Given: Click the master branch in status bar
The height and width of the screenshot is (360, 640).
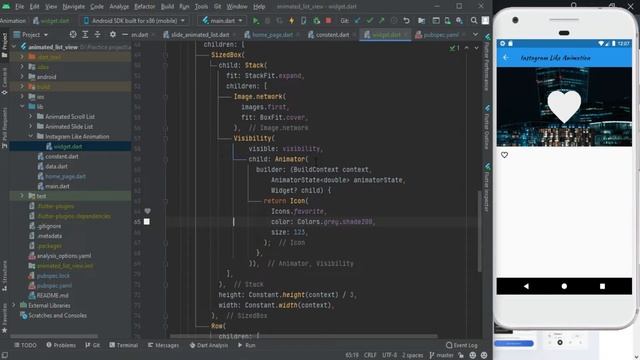Looking at the screenshot, I should (441, 356).
